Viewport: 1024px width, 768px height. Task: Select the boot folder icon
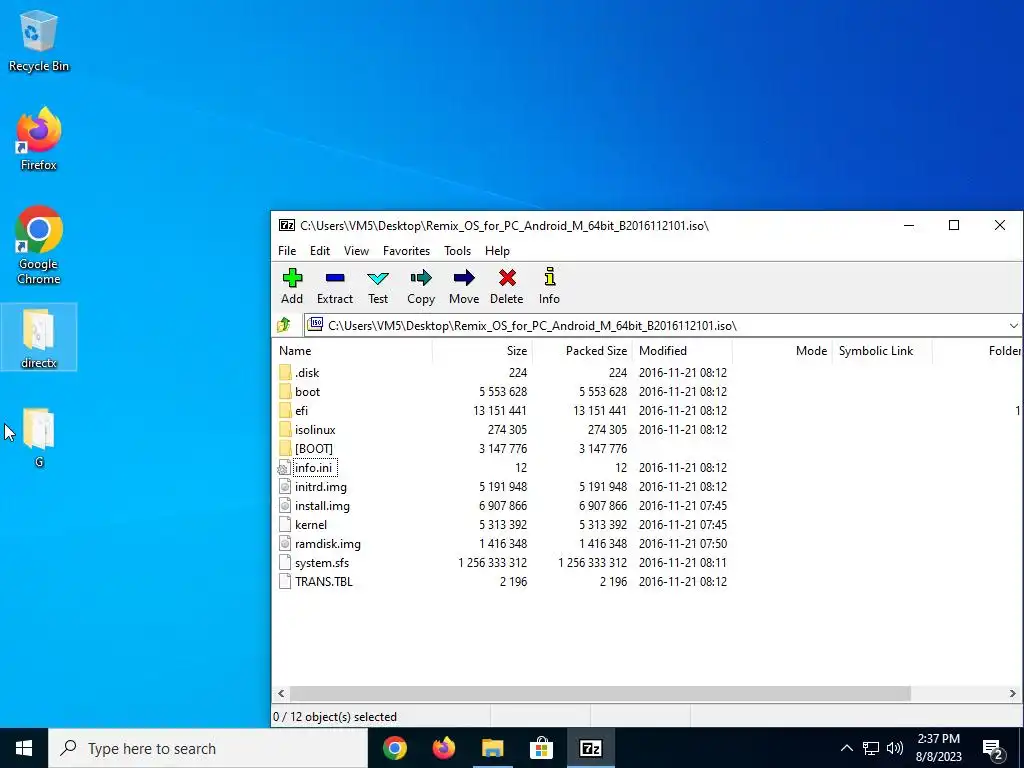click(285, 391)
